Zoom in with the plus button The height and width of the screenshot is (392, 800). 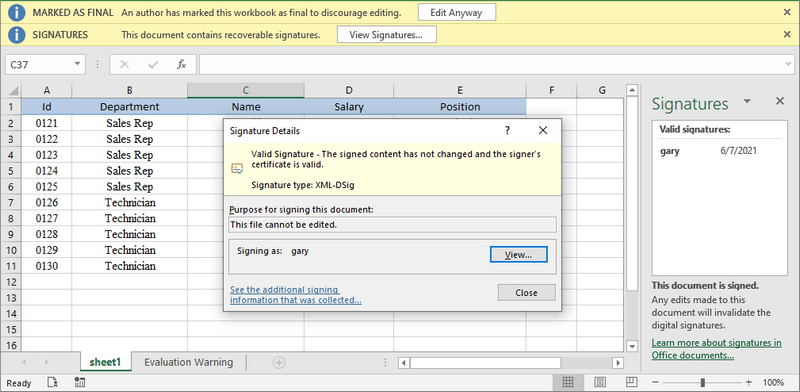748,382
